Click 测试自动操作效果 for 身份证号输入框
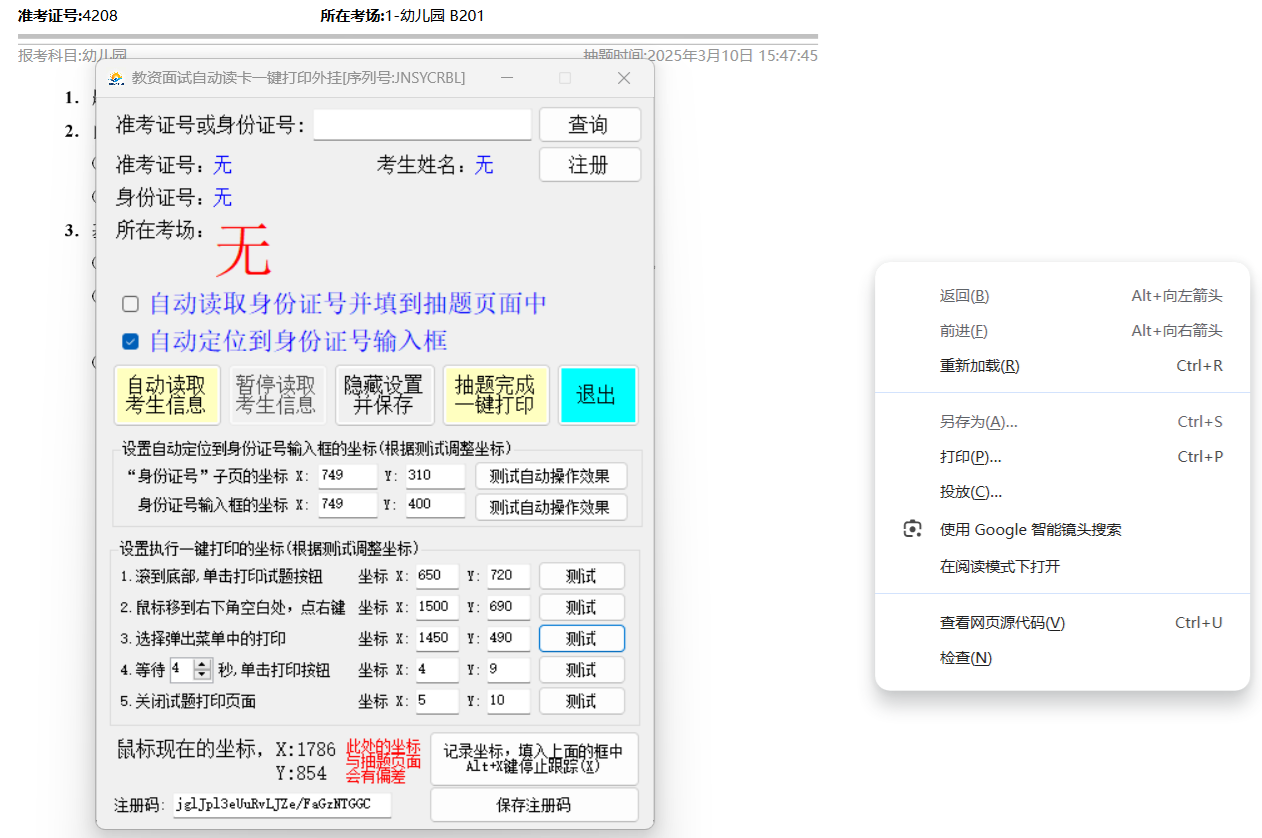This screenshot has width=1262, height=838. pos(551,507)
